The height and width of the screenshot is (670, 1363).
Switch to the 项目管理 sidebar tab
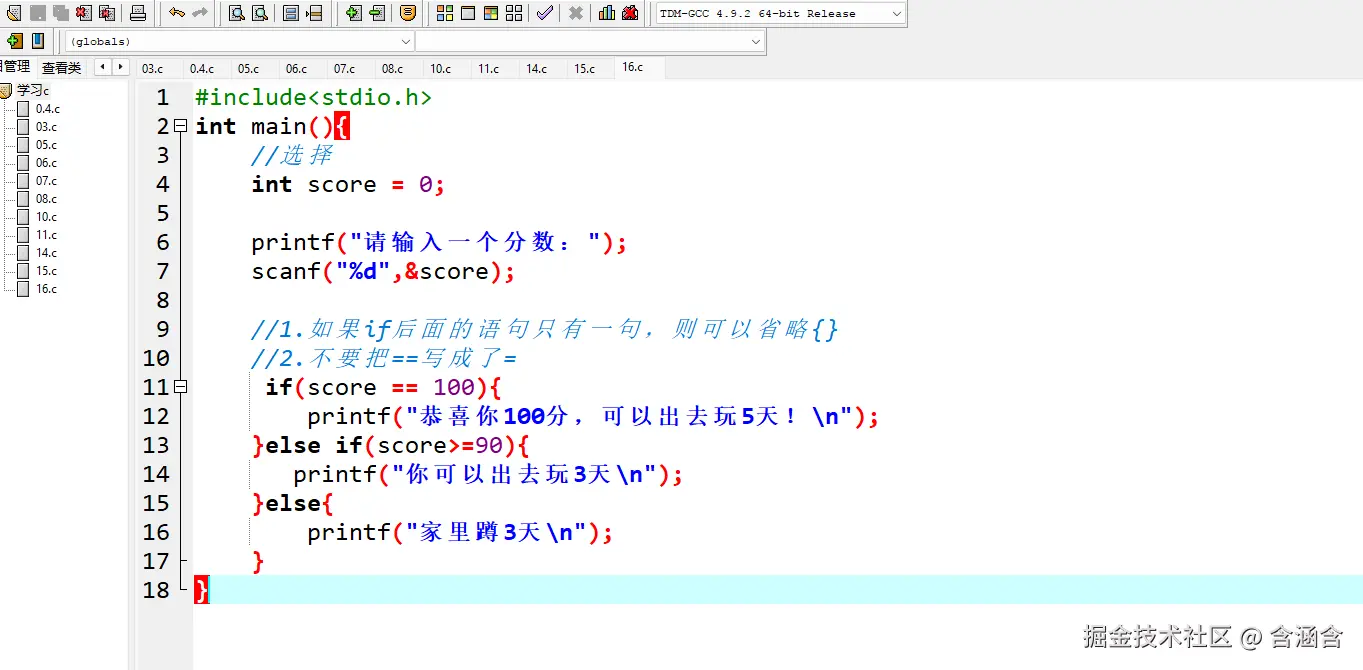16,67
